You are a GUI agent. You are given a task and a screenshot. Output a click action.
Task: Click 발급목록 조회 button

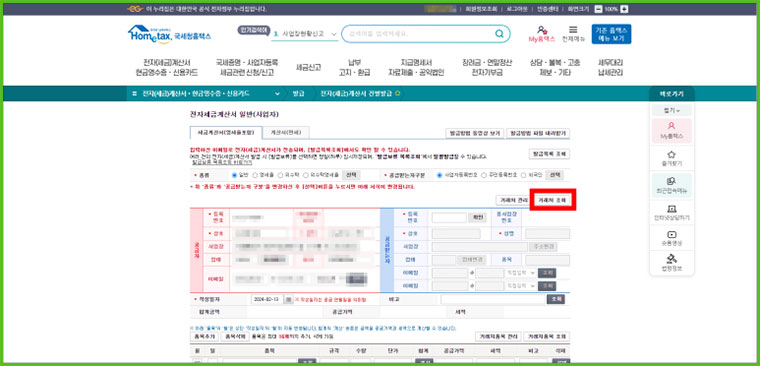pos(549,154)
